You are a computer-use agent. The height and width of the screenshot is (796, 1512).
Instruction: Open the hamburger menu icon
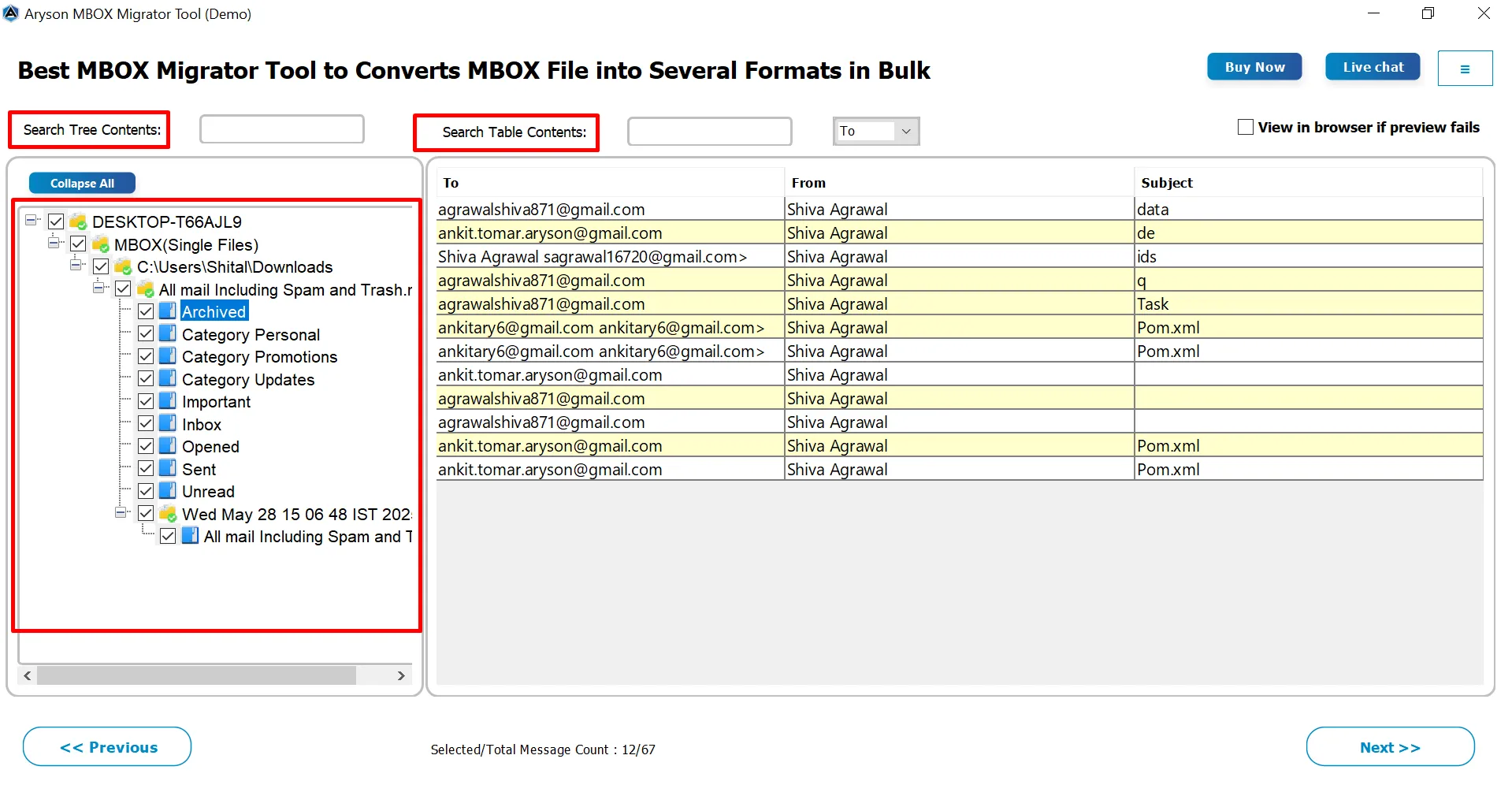click(x=1464, y=69)
